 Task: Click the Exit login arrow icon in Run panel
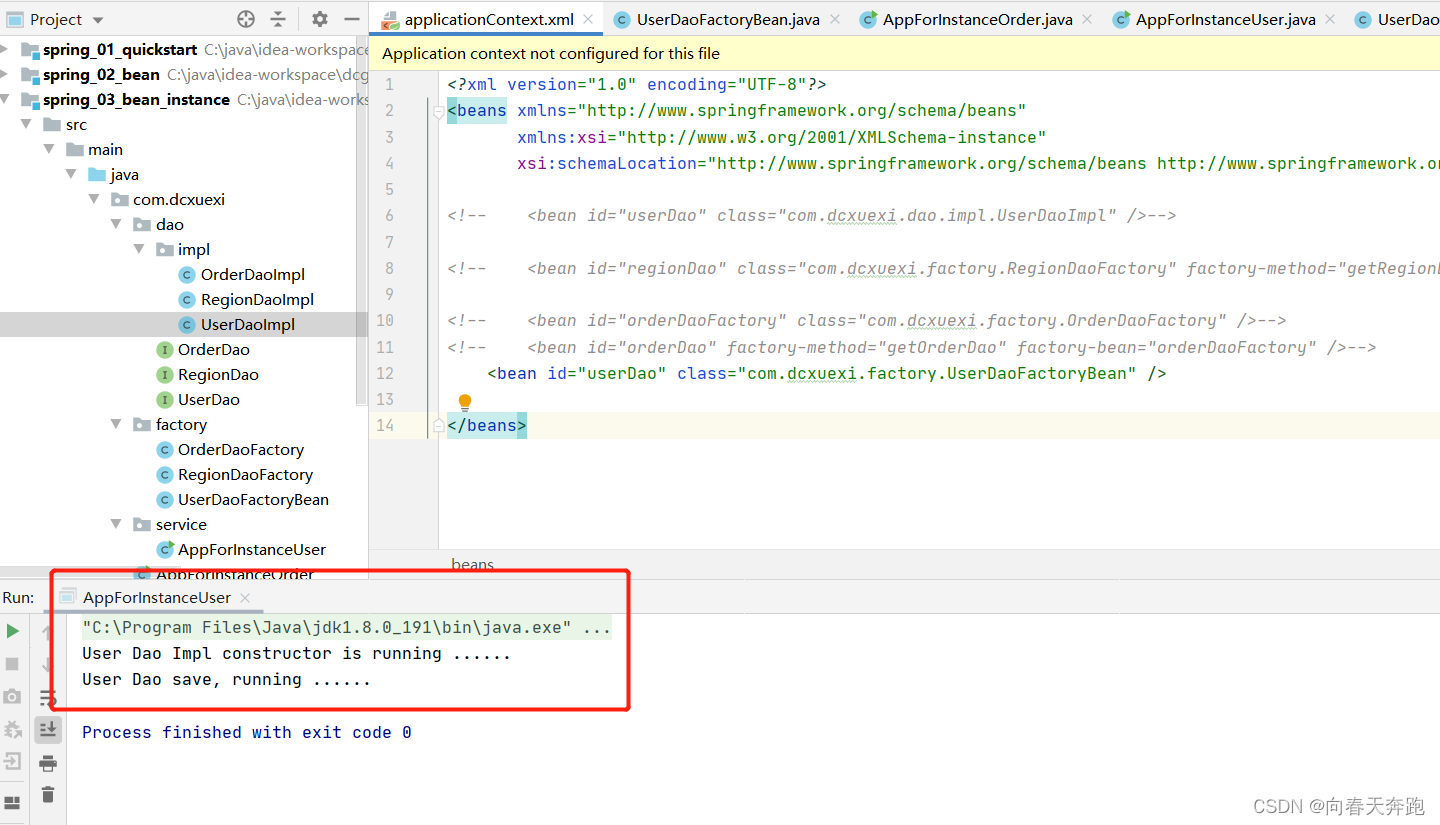click(13, 761)
